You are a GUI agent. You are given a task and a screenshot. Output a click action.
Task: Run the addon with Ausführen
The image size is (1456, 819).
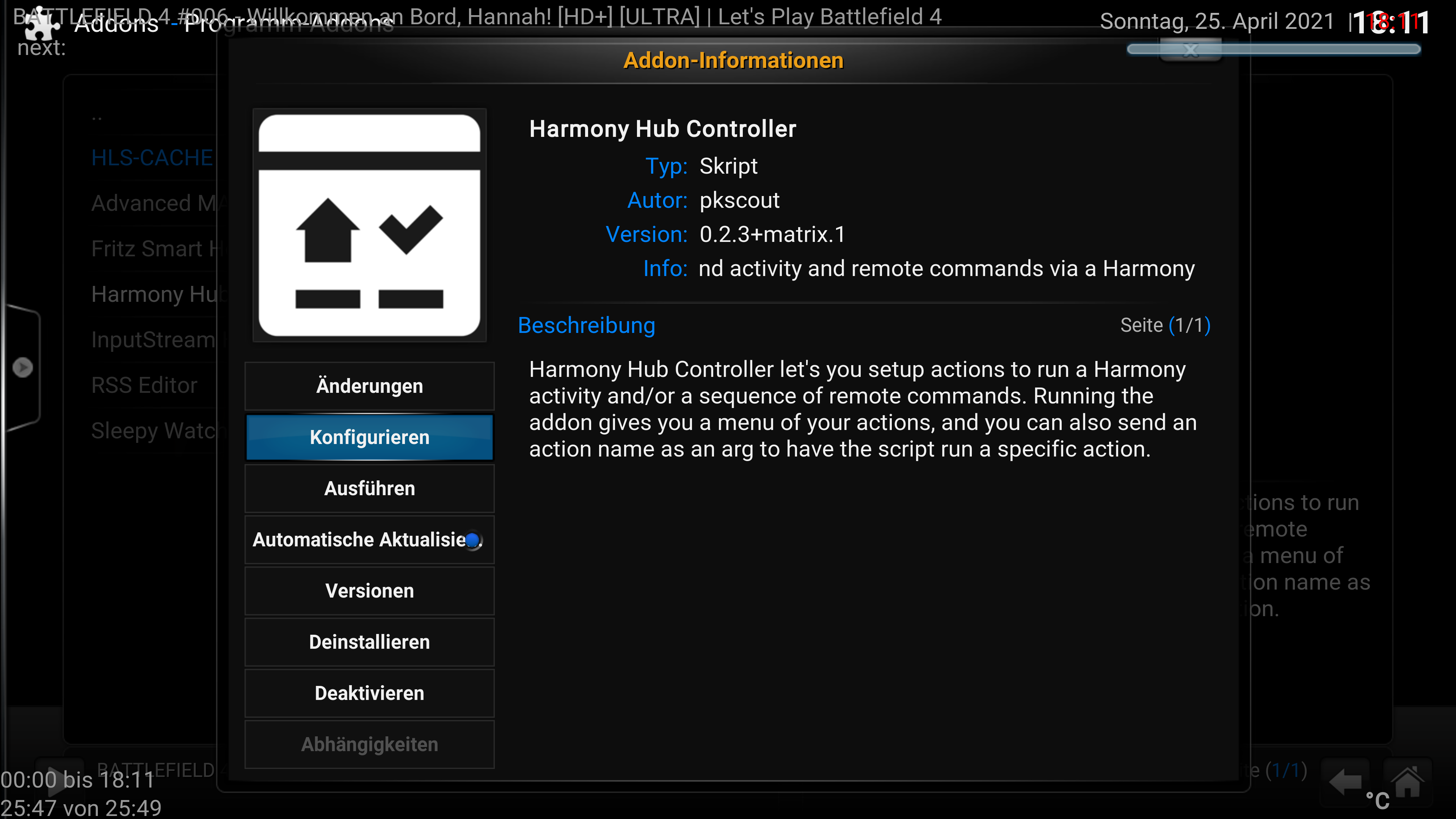369,488
